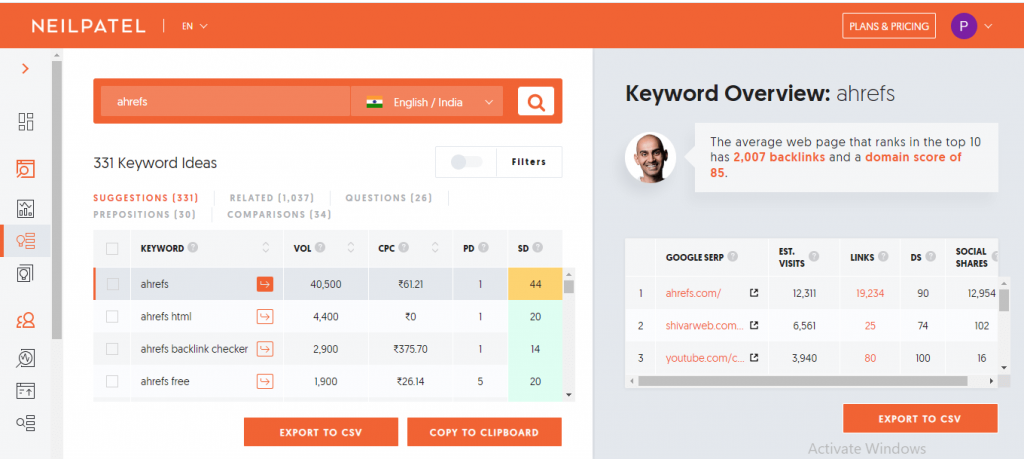Show help for EST. VISITS column
Image resolution: width=1024 pixels, height=459 pixels.
click(x=814, y=257)
